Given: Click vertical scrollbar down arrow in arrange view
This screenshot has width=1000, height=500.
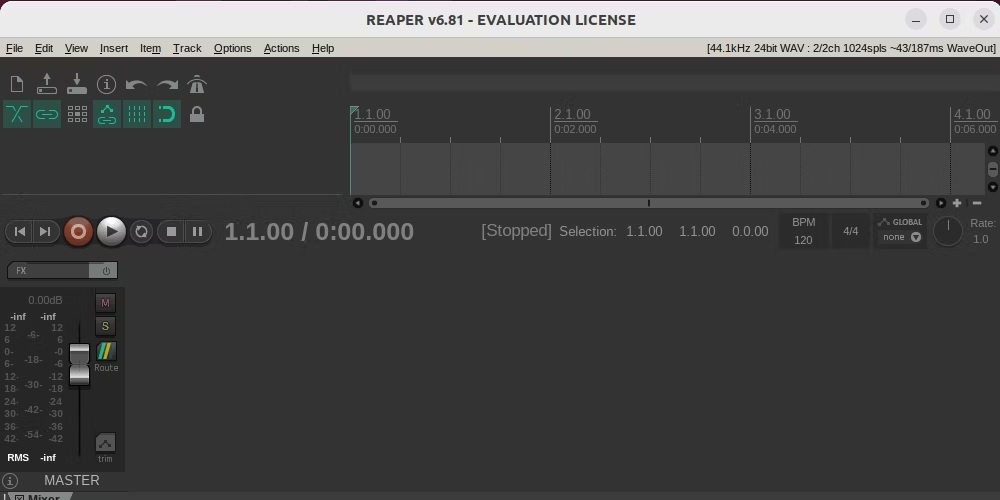Looking at the screenshot, I should tap(992, 187).
